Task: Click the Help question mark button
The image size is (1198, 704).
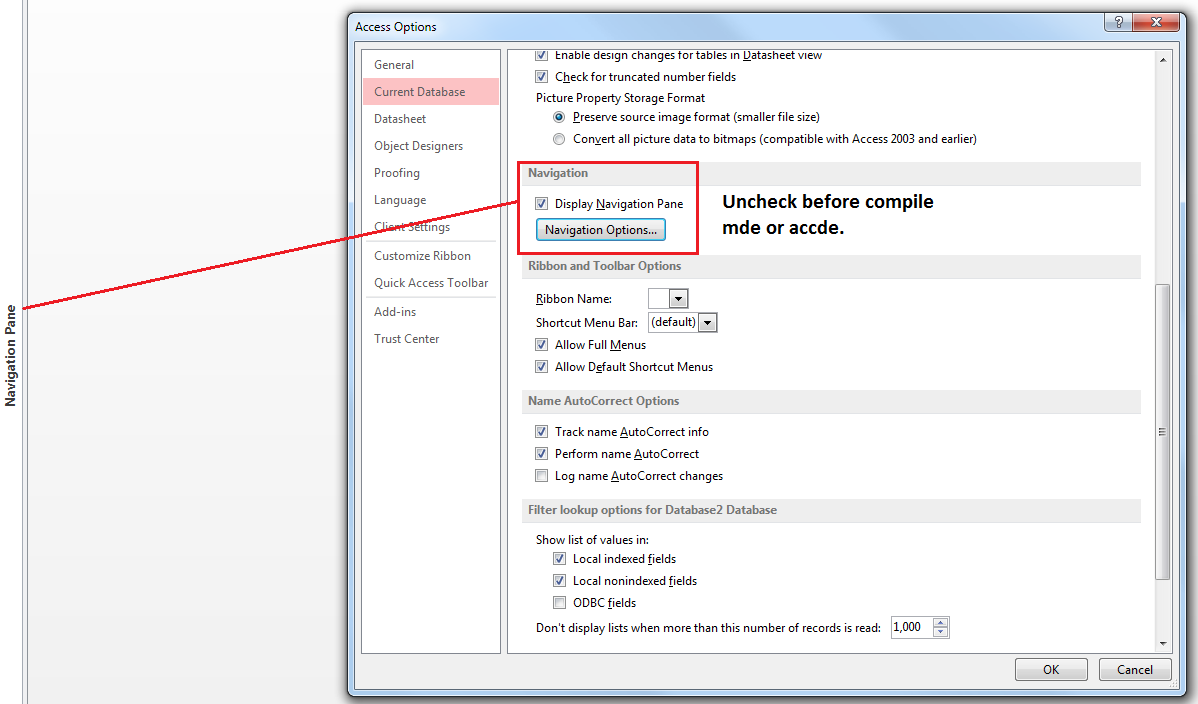Action: (x=1119, y=22)
